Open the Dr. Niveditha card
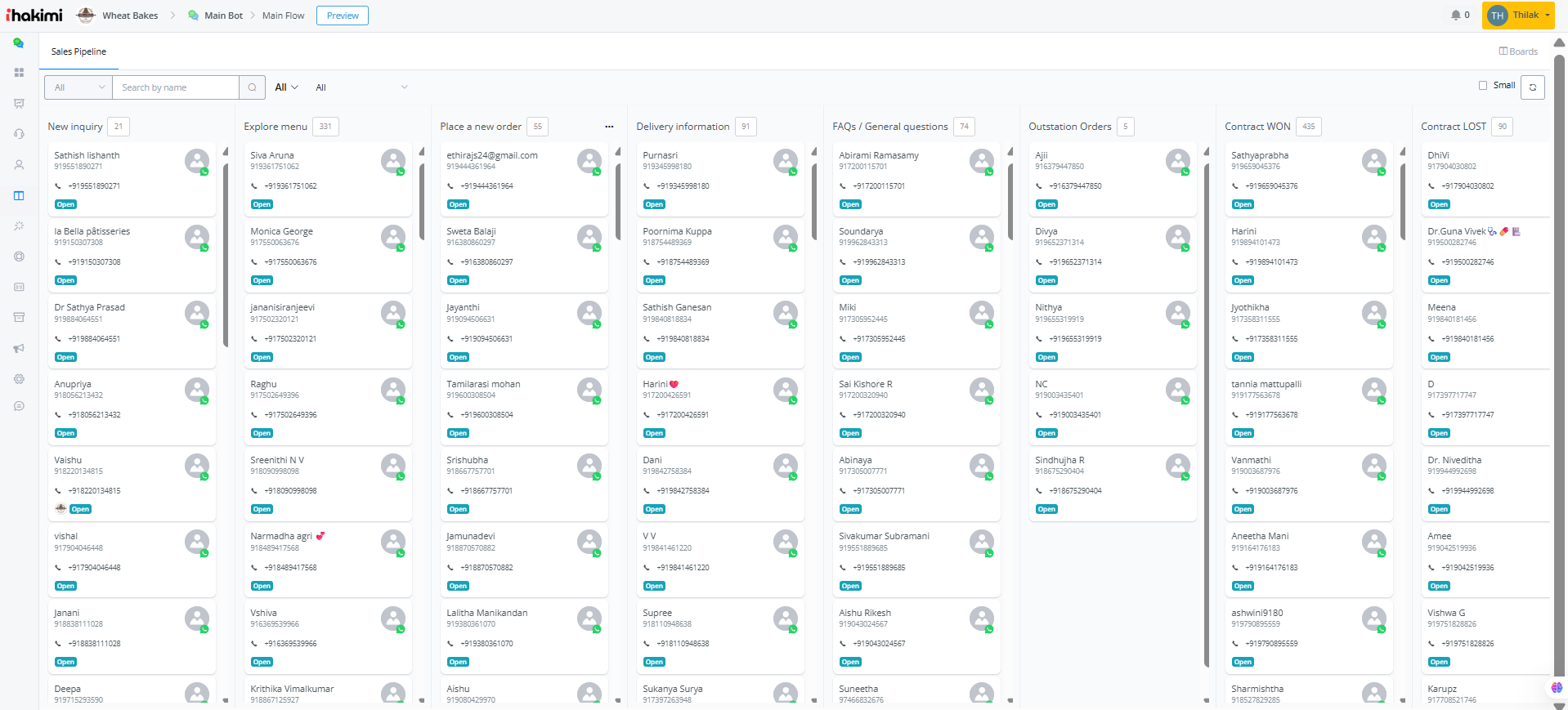 click(1486, 484)
